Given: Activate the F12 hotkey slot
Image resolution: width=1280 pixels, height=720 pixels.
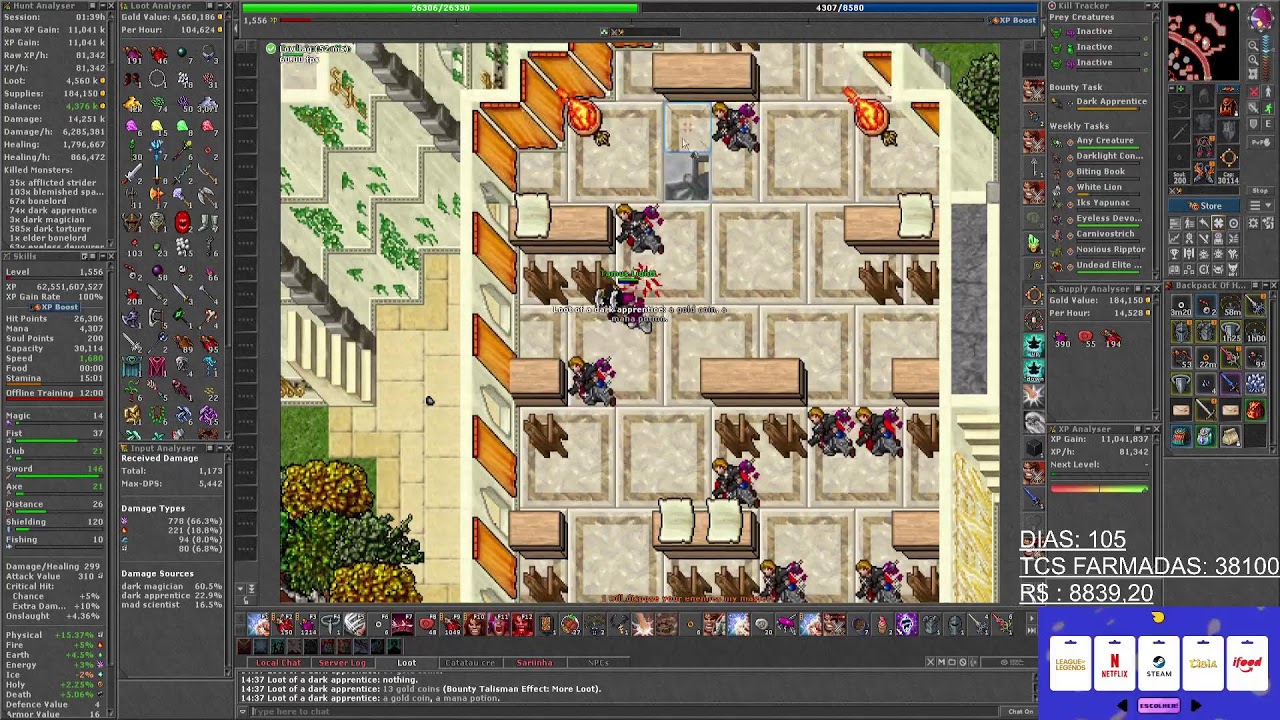Looking at the screenshot, I should pos(522,625).
